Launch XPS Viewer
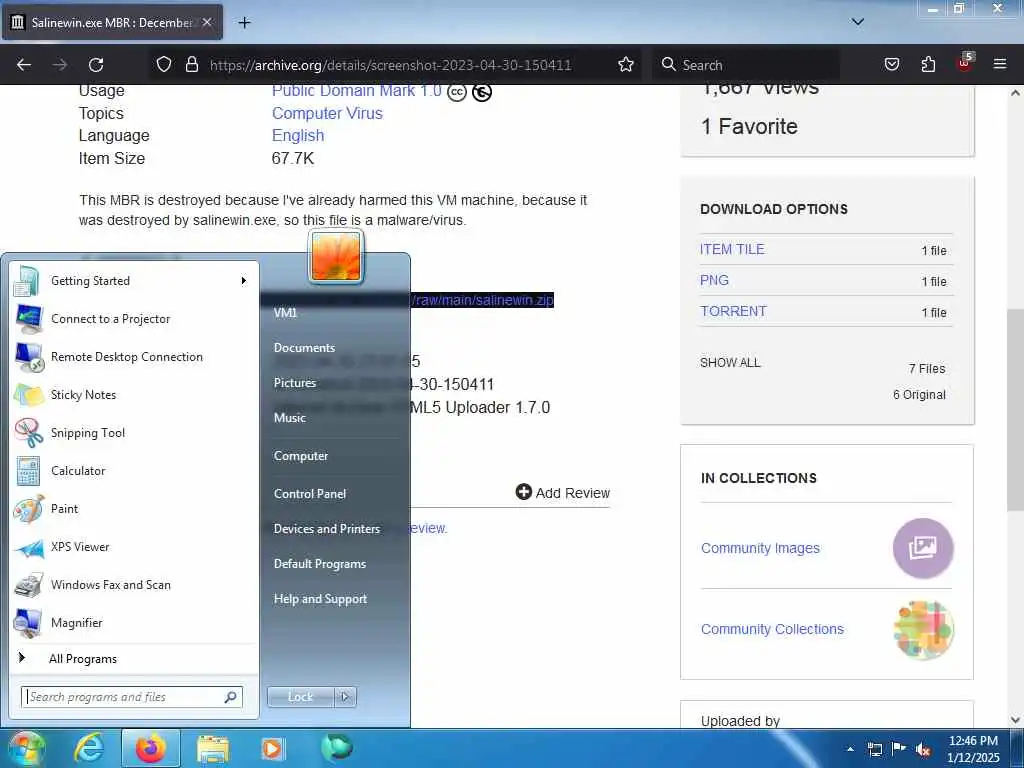 click(133, 547)
